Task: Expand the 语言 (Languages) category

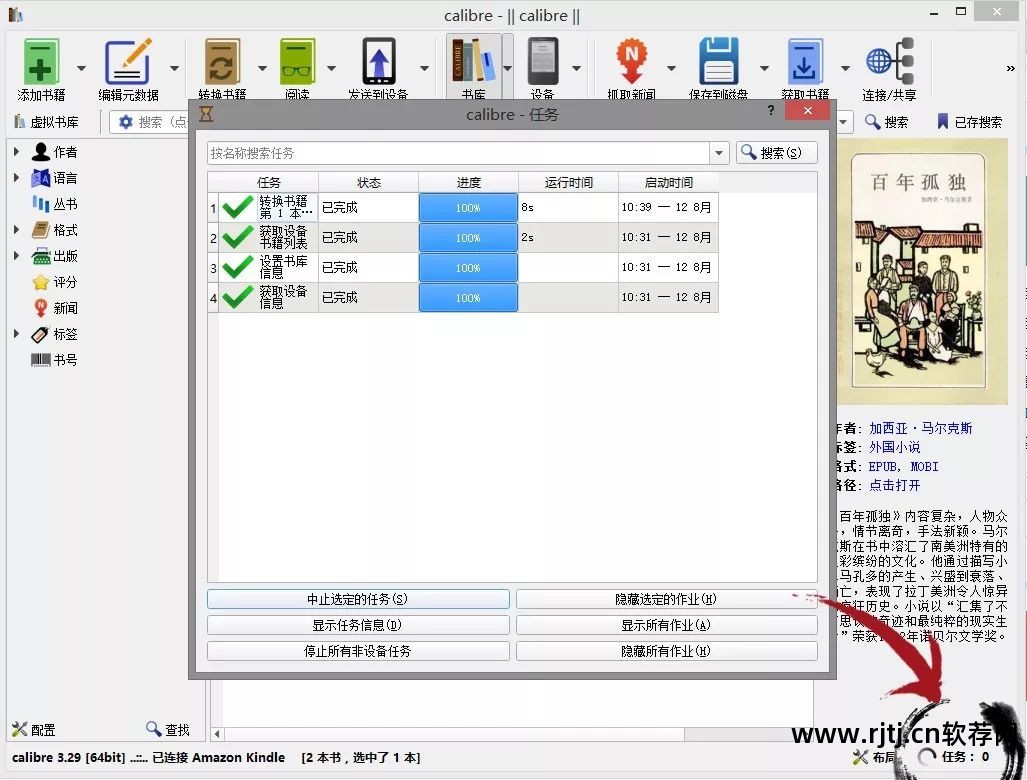Action: point(16,177)
